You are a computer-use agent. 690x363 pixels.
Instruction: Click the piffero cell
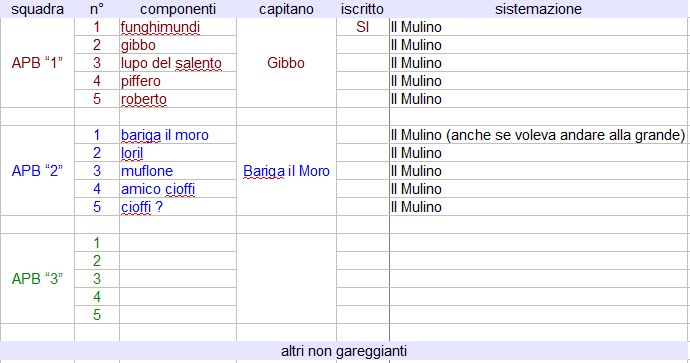(x=178, y=81)
